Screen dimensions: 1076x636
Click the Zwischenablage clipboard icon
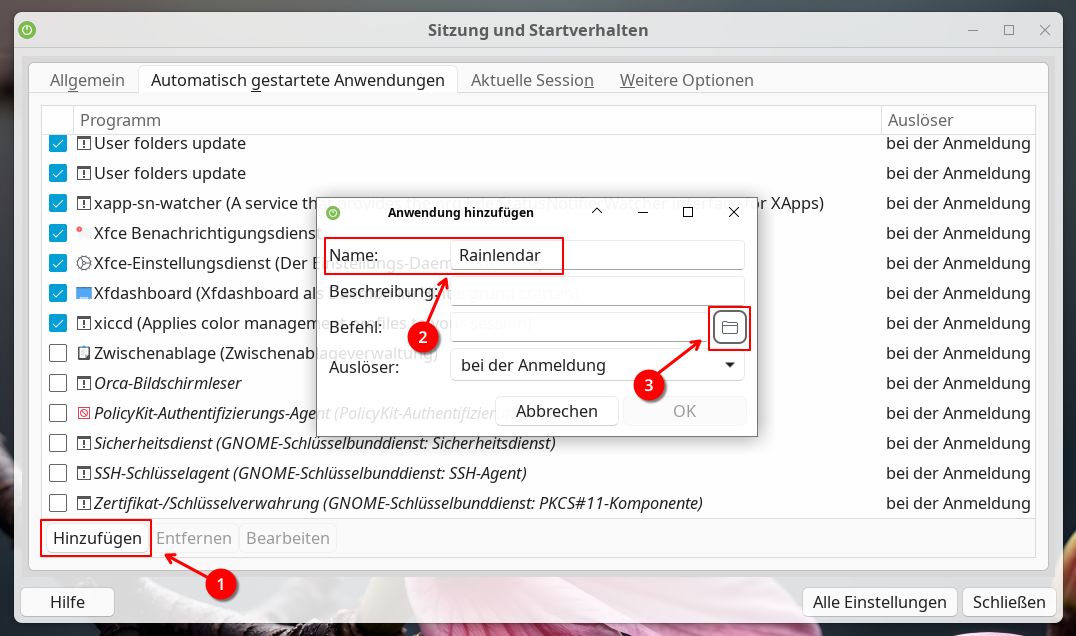84,353
